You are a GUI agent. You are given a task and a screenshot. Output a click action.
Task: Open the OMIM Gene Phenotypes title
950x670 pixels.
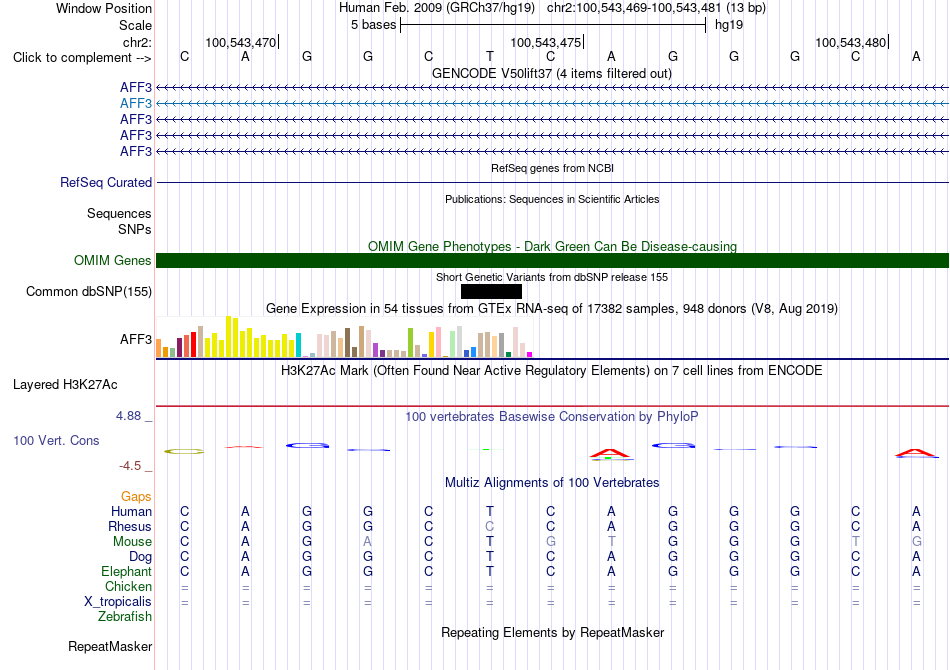[553, 247]
